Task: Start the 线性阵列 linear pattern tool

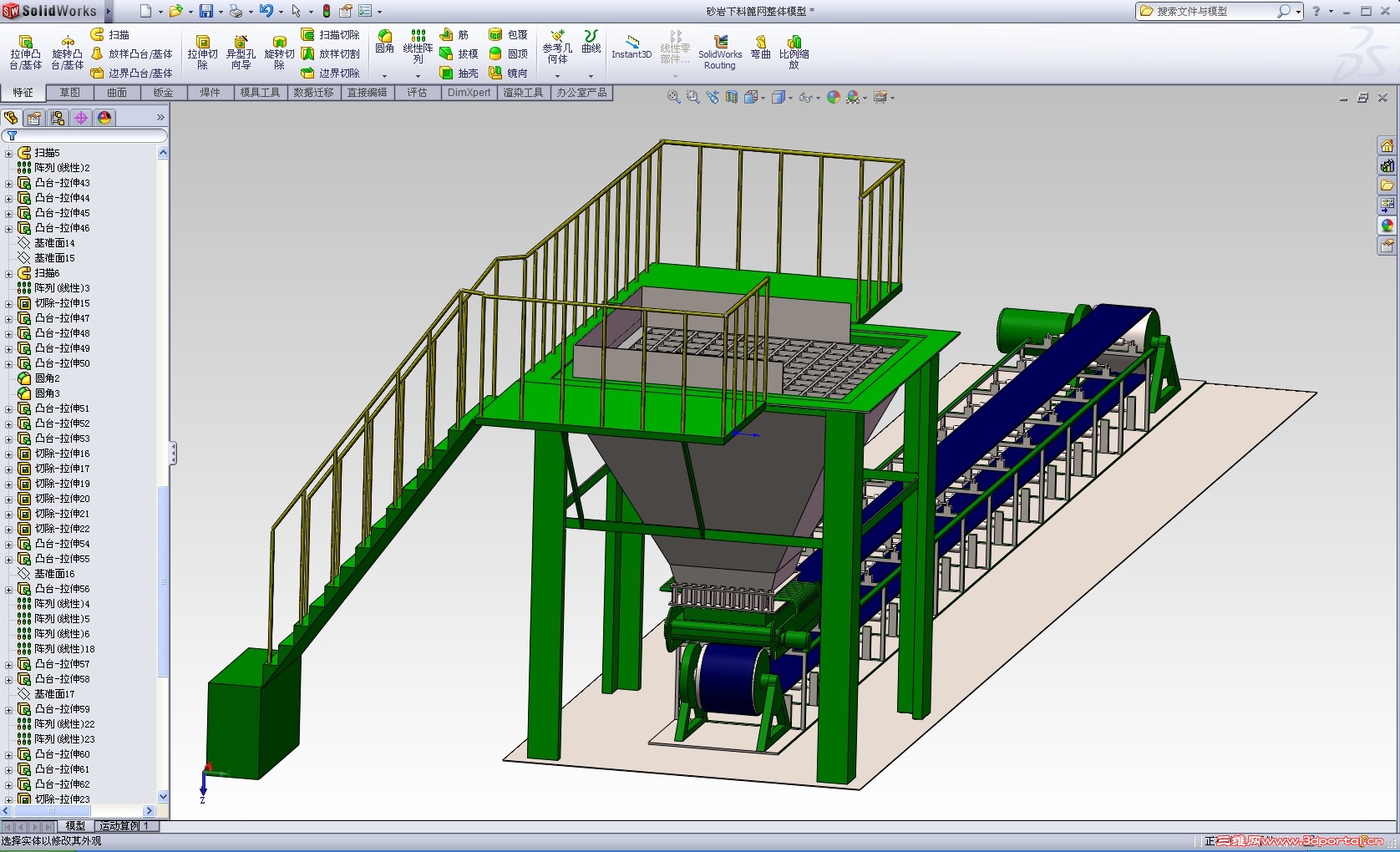Action: (418, 46)
